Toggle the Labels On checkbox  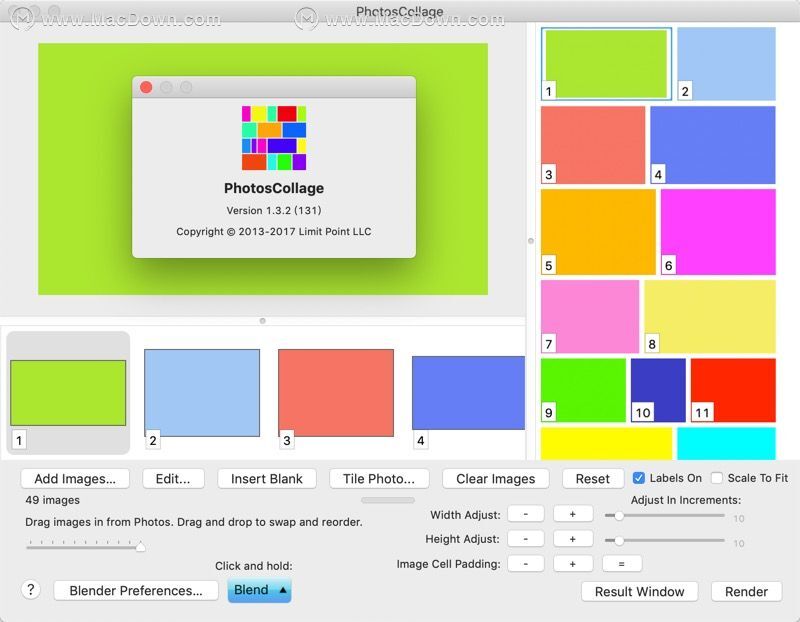(x=638, y=478)
